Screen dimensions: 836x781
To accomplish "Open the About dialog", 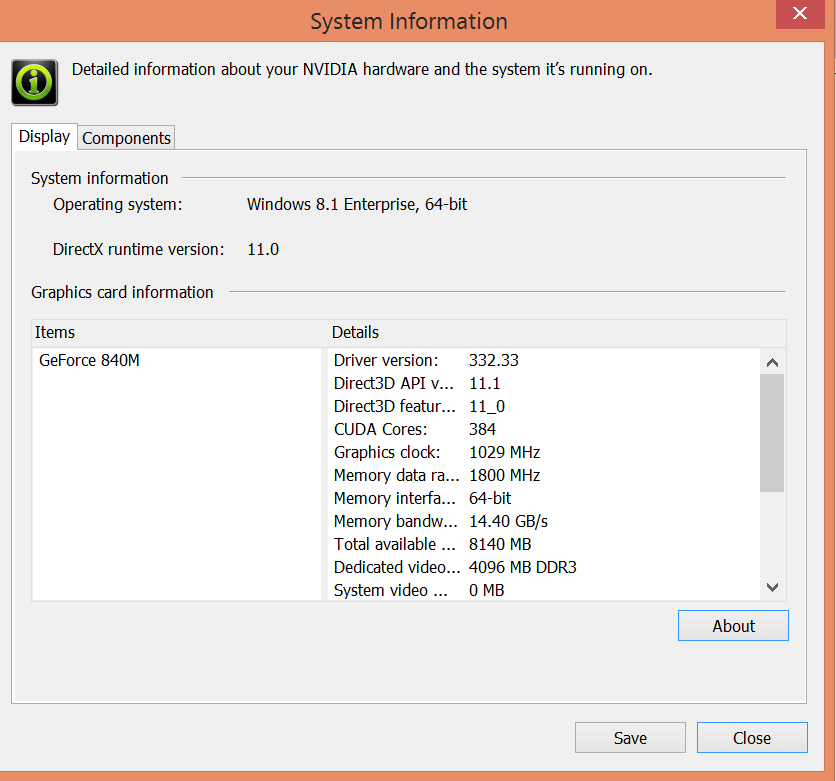I will (733, 626).
